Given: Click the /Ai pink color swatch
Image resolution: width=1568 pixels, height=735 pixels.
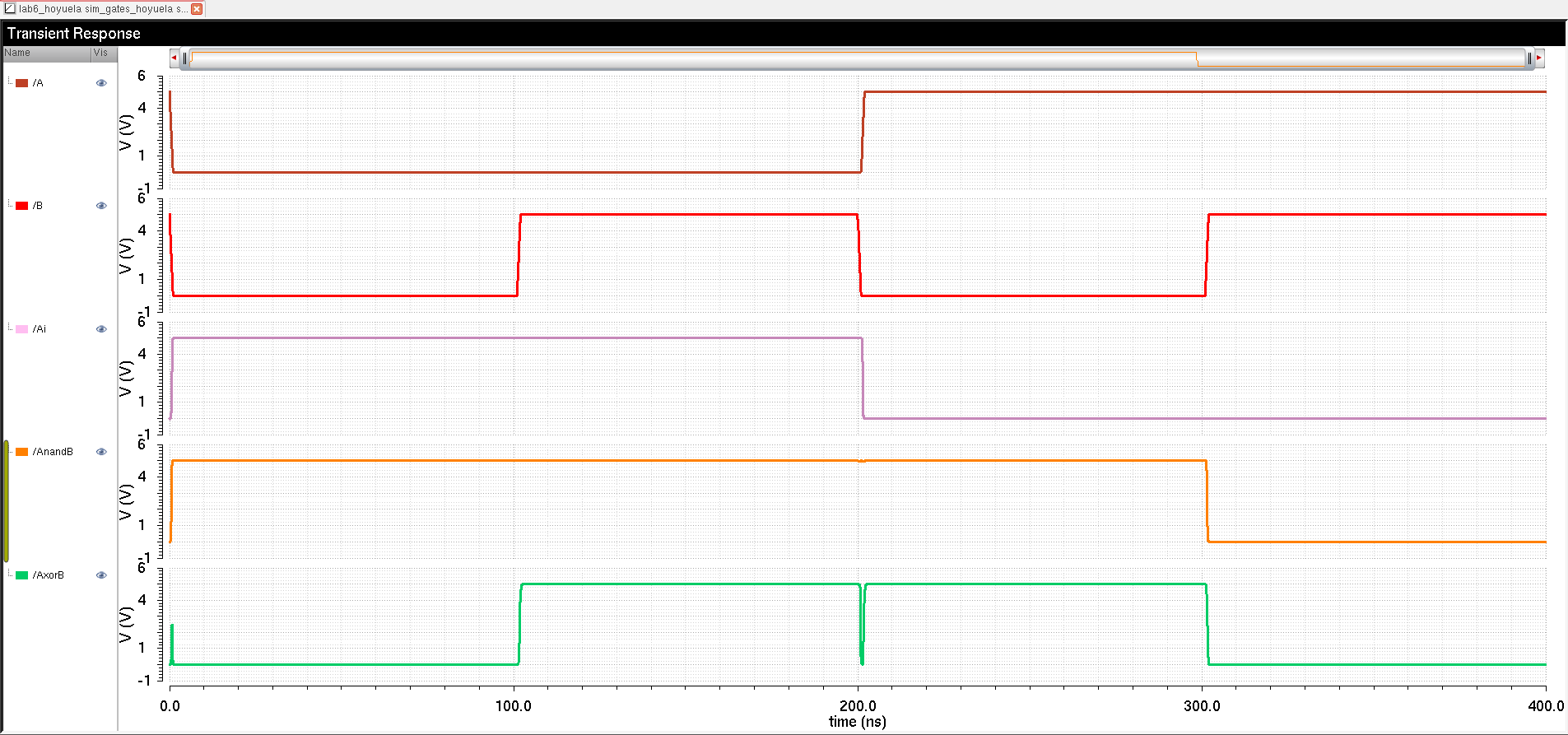Looking at the screenshot, I should pos(22,329).
